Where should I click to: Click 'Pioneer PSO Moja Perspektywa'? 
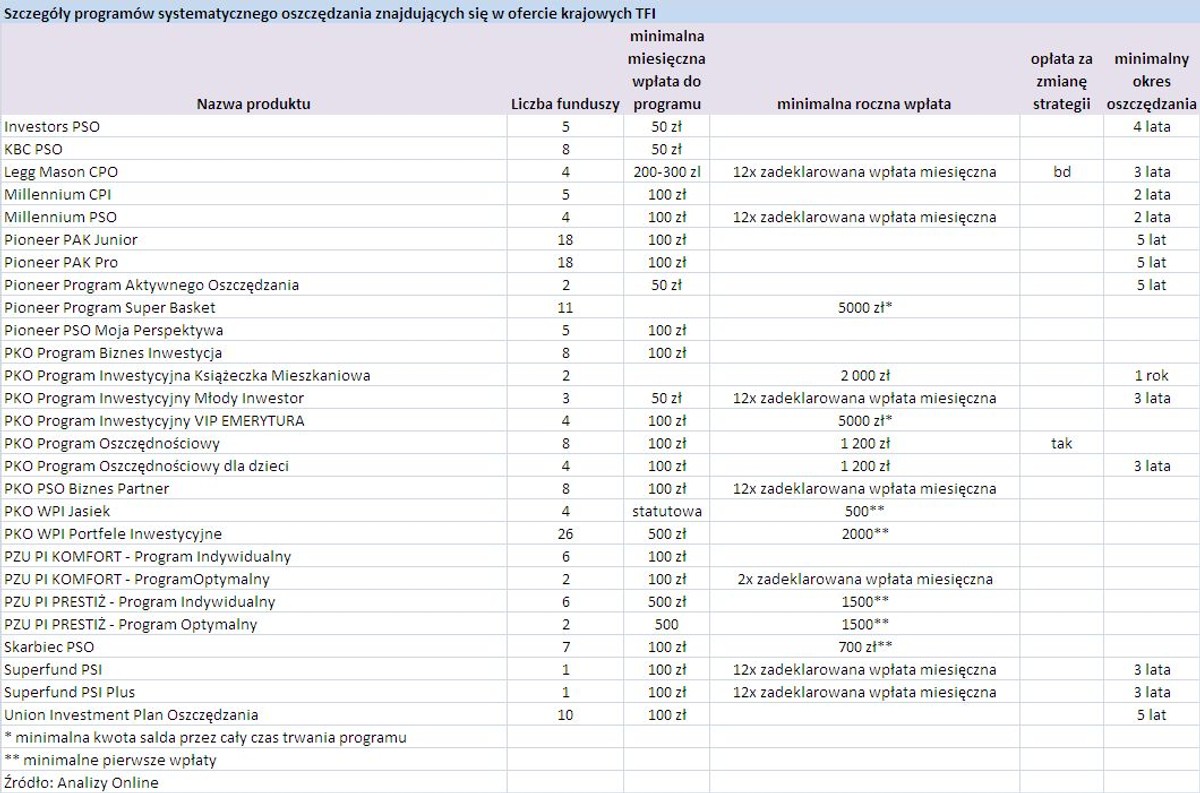113,330
